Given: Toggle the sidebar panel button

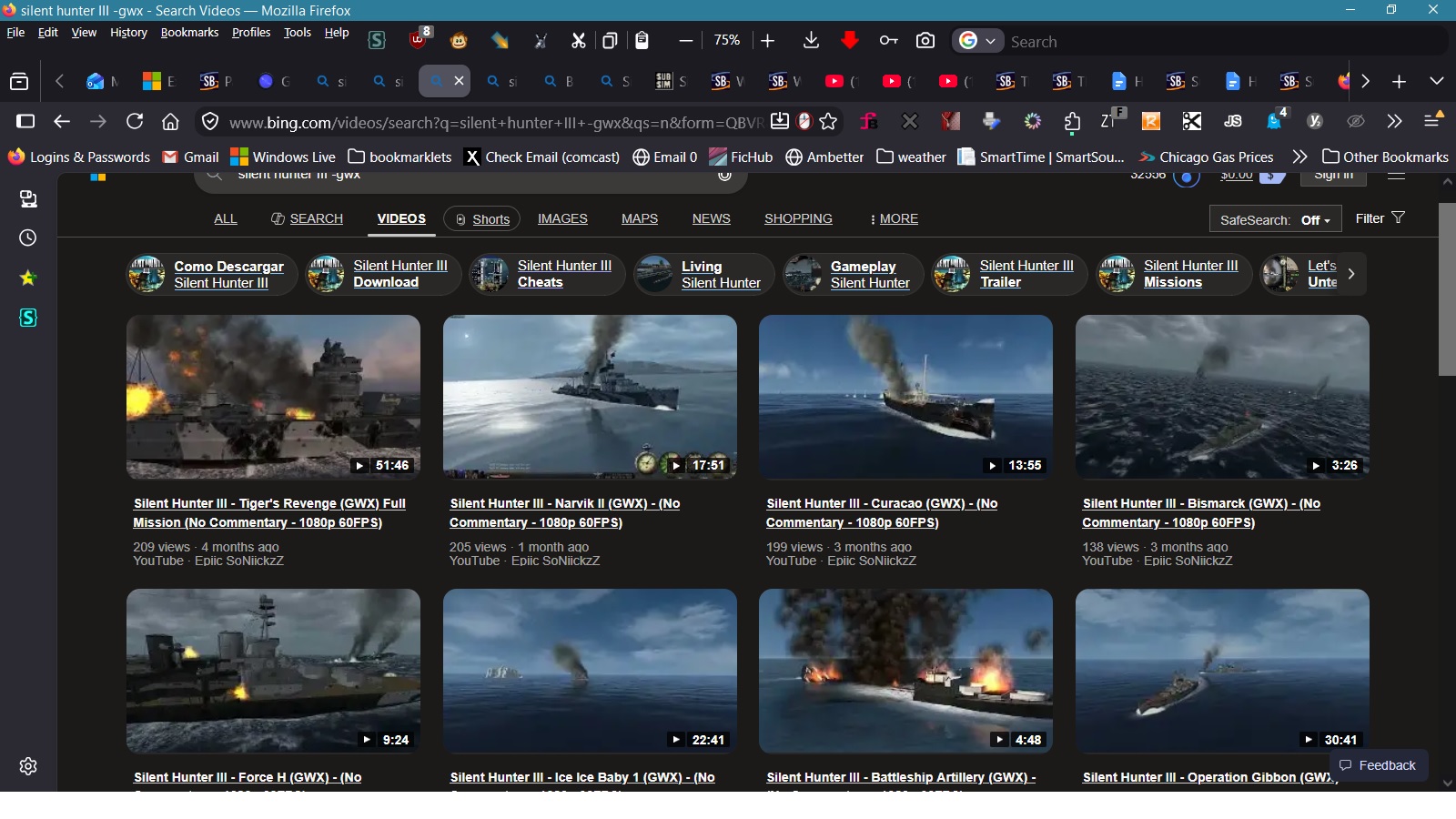Looking at the screenshot, I should click(x=25, y=121).
